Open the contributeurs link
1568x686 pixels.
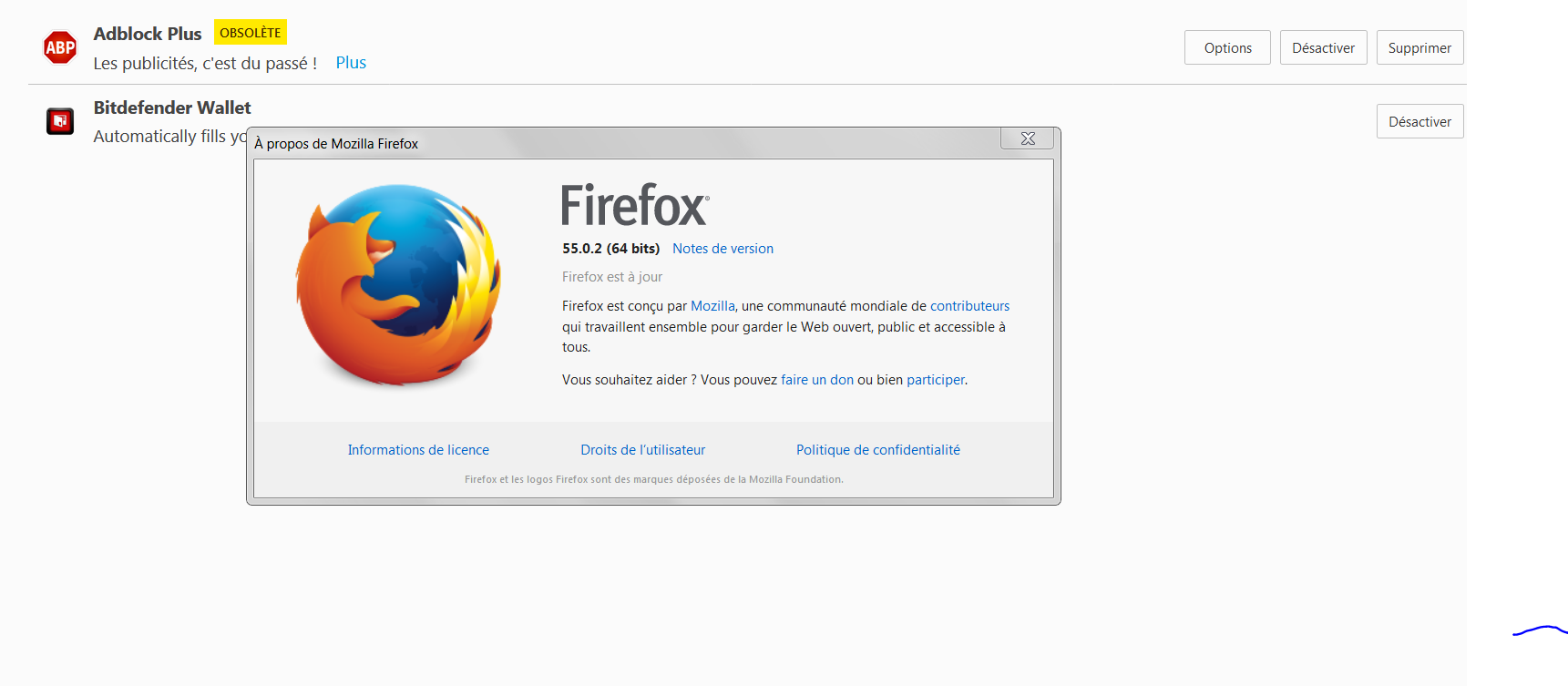click(x=969, y=306)
